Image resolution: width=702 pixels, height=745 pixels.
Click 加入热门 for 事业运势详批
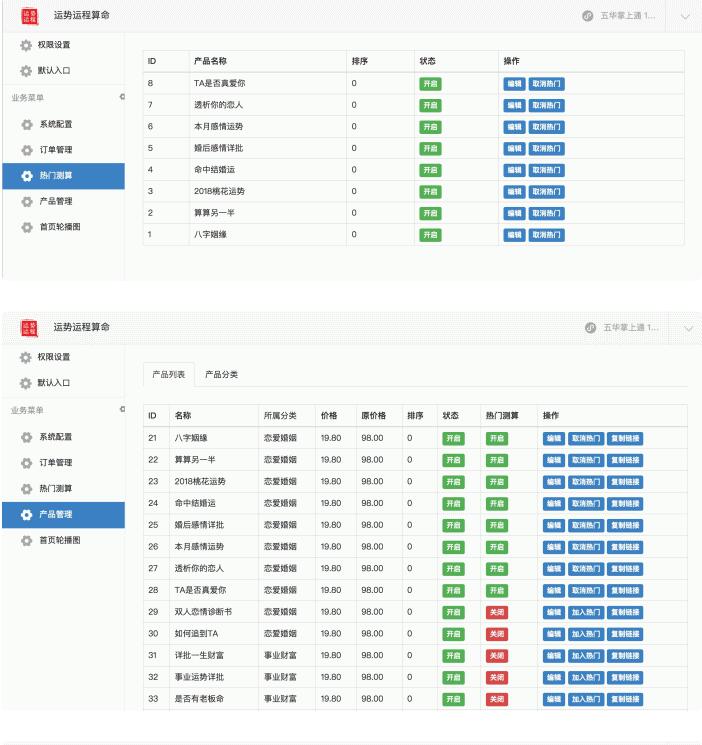tap(585, 676)
